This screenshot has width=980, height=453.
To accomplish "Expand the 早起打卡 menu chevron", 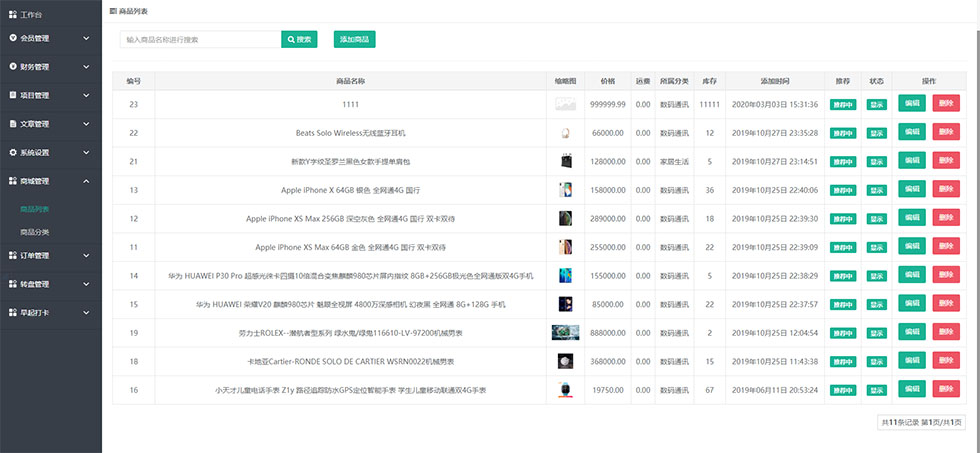I will click(86, 312).
